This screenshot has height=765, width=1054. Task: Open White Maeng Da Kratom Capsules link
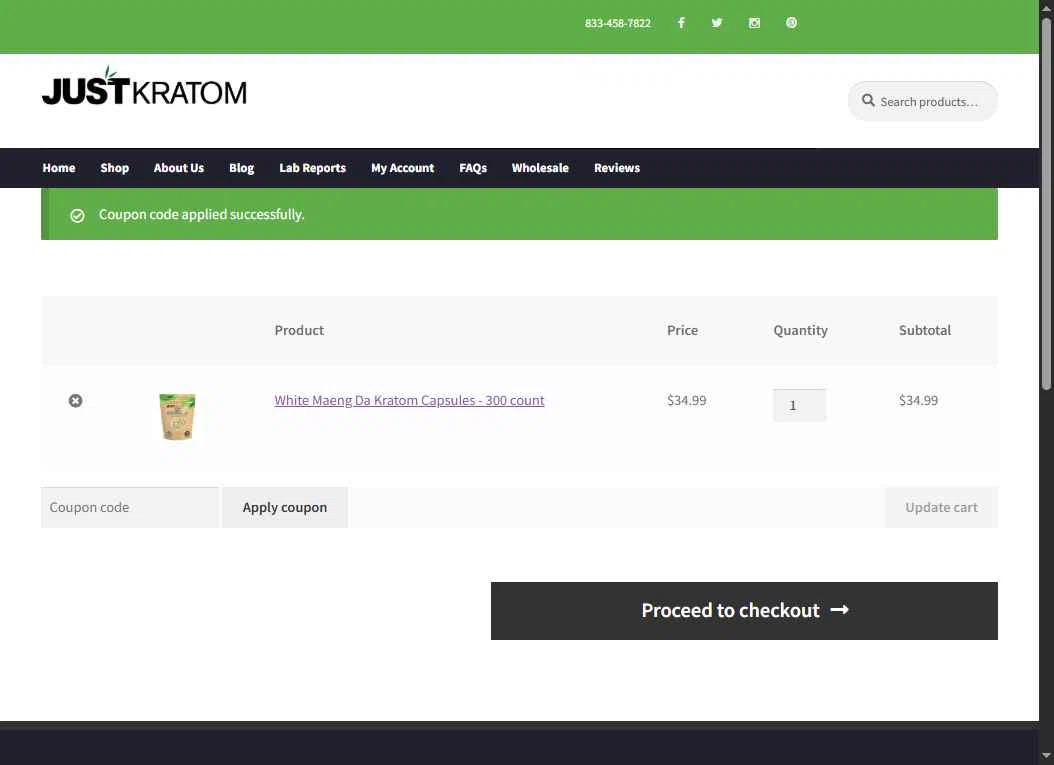pos(409,401)
